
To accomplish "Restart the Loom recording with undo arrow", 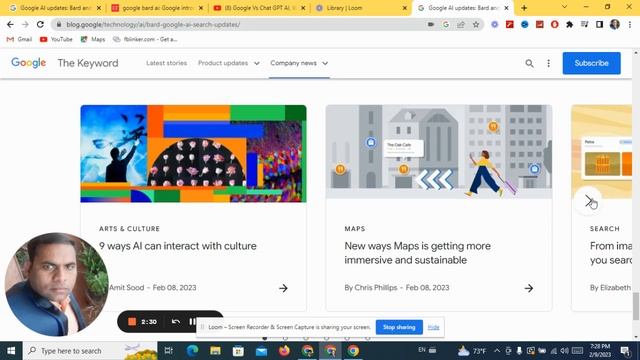I will point(176,322).
